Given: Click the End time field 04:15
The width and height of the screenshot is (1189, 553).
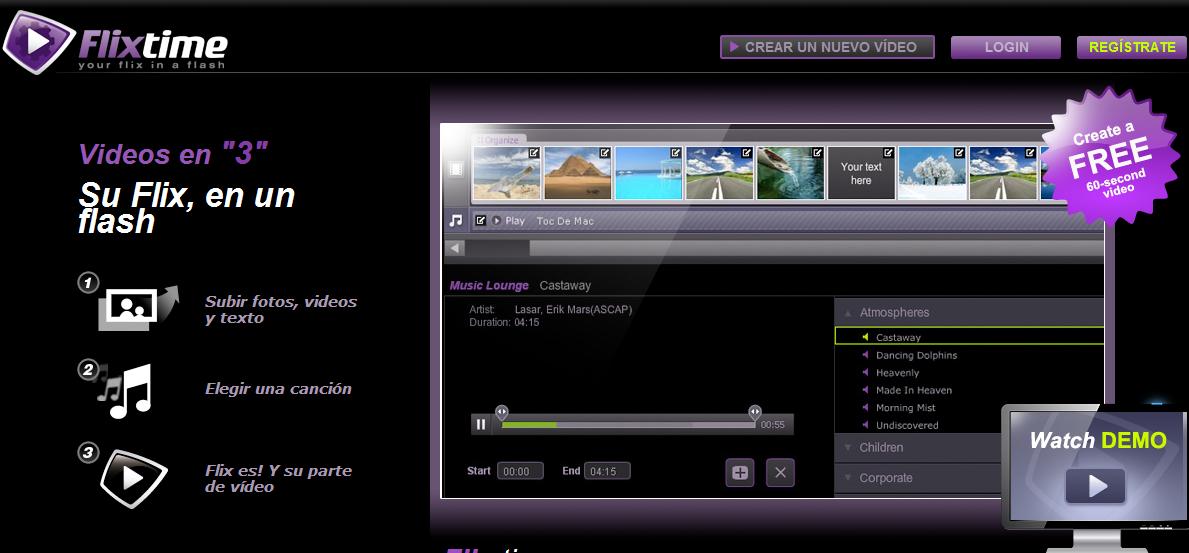Looking at the screenshot, I should tap(607, 471).
